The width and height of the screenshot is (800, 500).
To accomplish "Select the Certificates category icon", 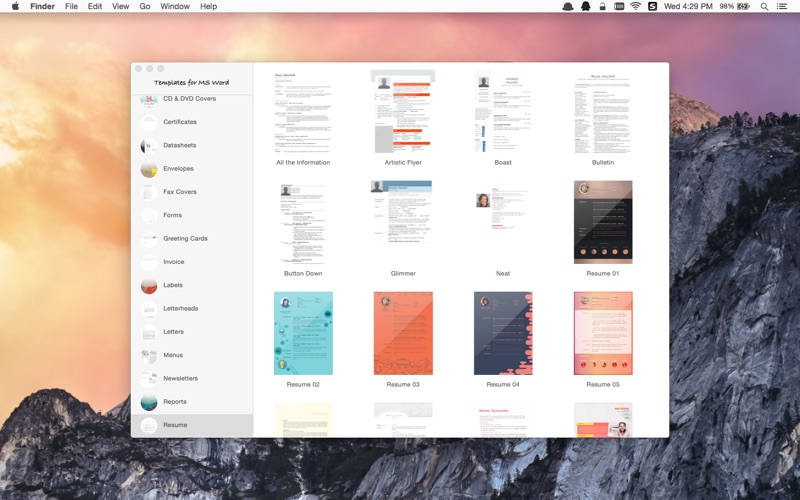I will [149, 122].
